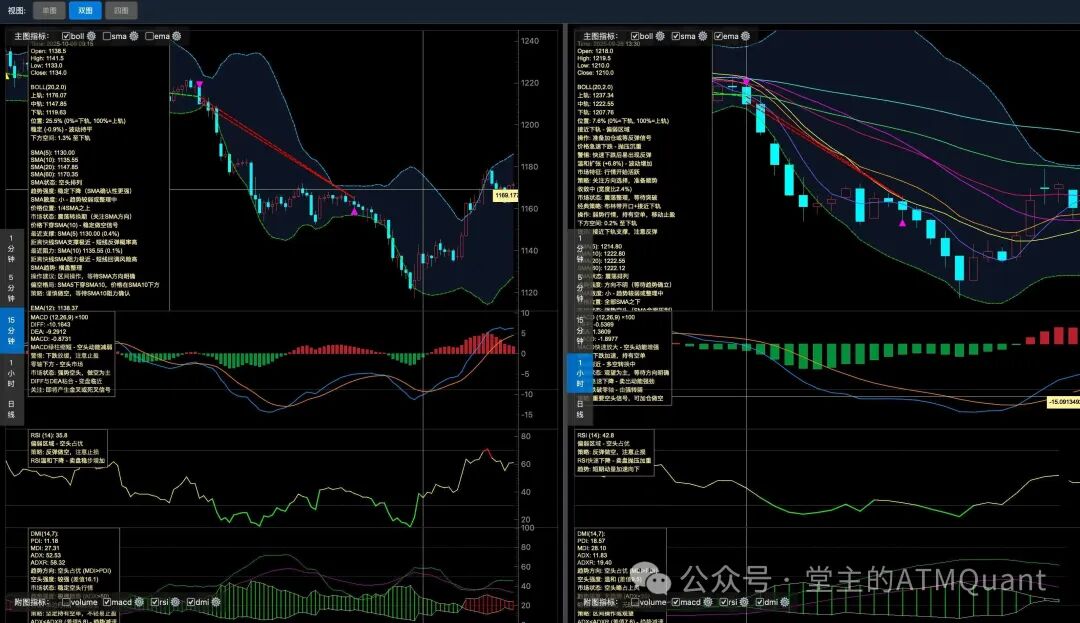Open rsi settings gear in left sub-indicators
The image size is (1080, 623).
pos(175,602)
